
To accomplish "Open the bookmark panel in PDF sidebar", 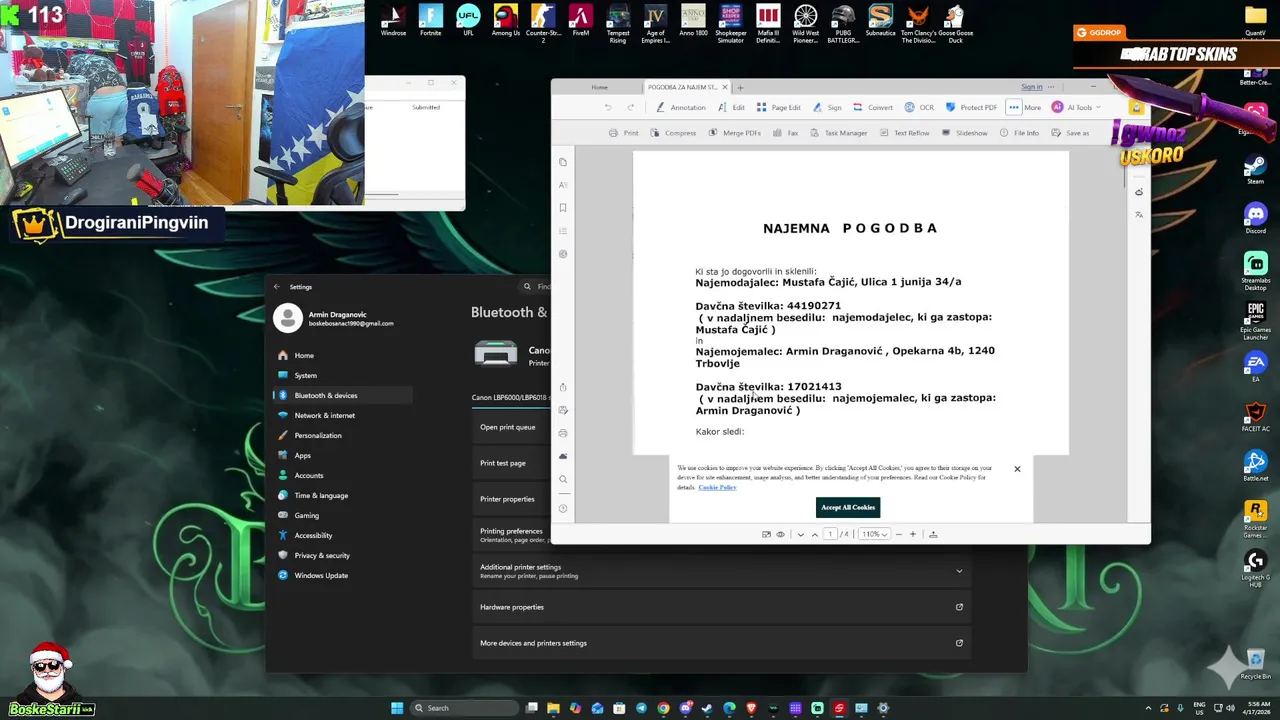I will pos(563,208).
